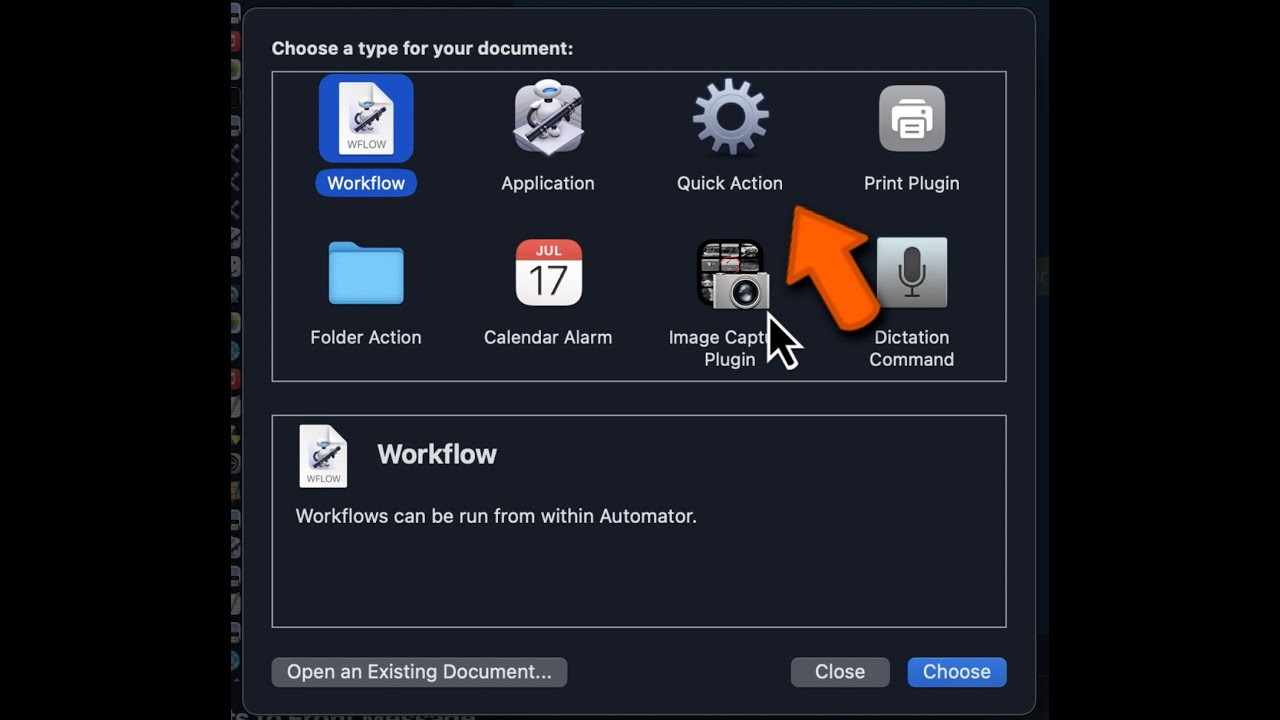Select the Image Capture Plugin camera icon
This screenshot has height=720, width=1280.
(733, 274)
